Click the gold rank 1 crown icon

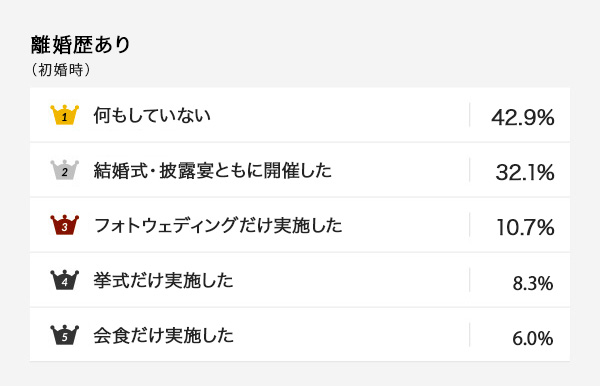[65, 114]
